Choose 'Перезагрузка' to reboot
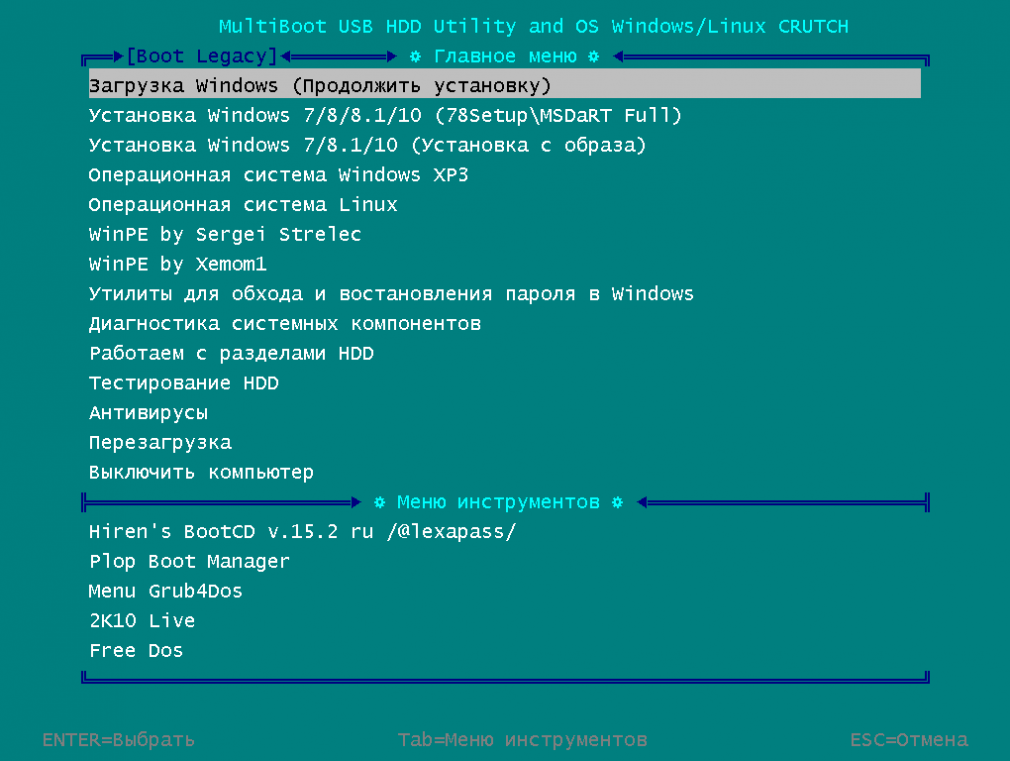The image size is (1010, 761). (x=160, y=442)
